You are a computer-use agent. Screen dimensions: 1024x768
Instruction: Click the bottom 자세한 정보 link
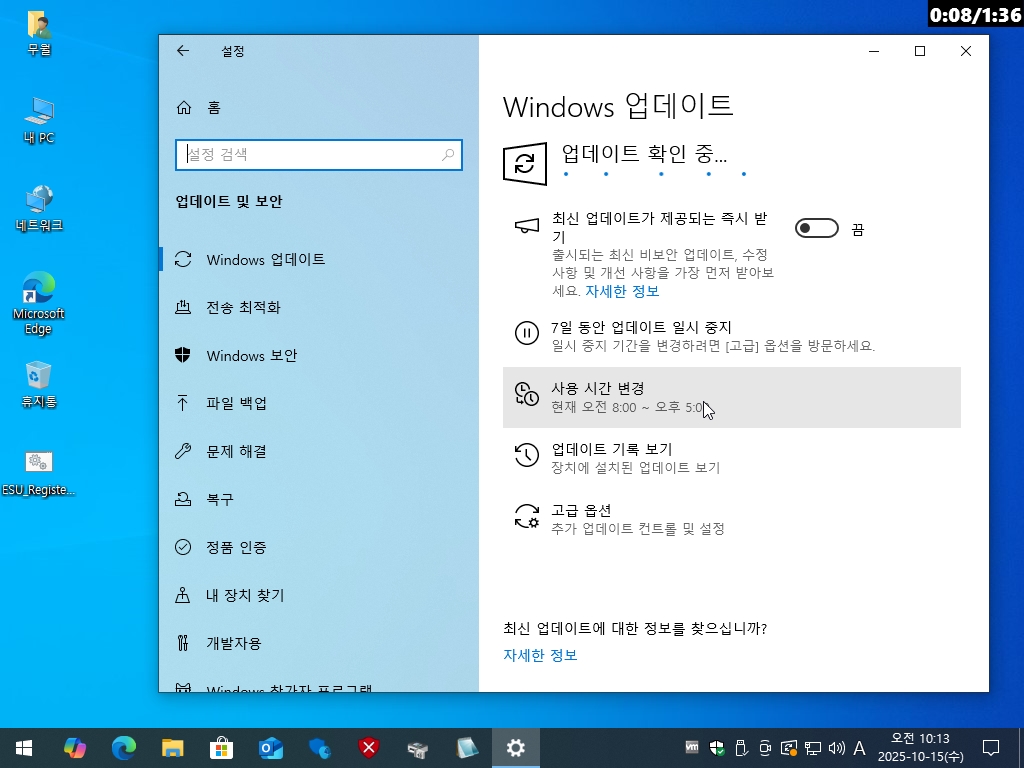tap(540, 655)
